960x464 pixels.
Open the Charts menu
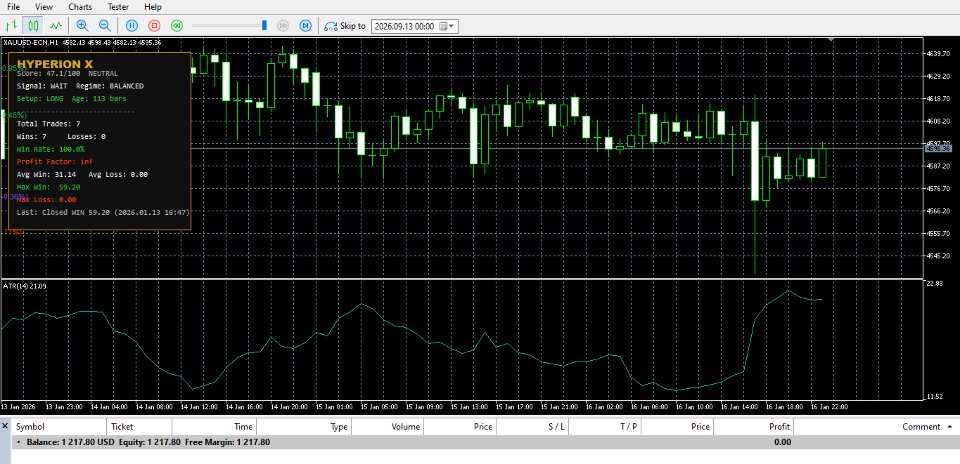point(80,7)
